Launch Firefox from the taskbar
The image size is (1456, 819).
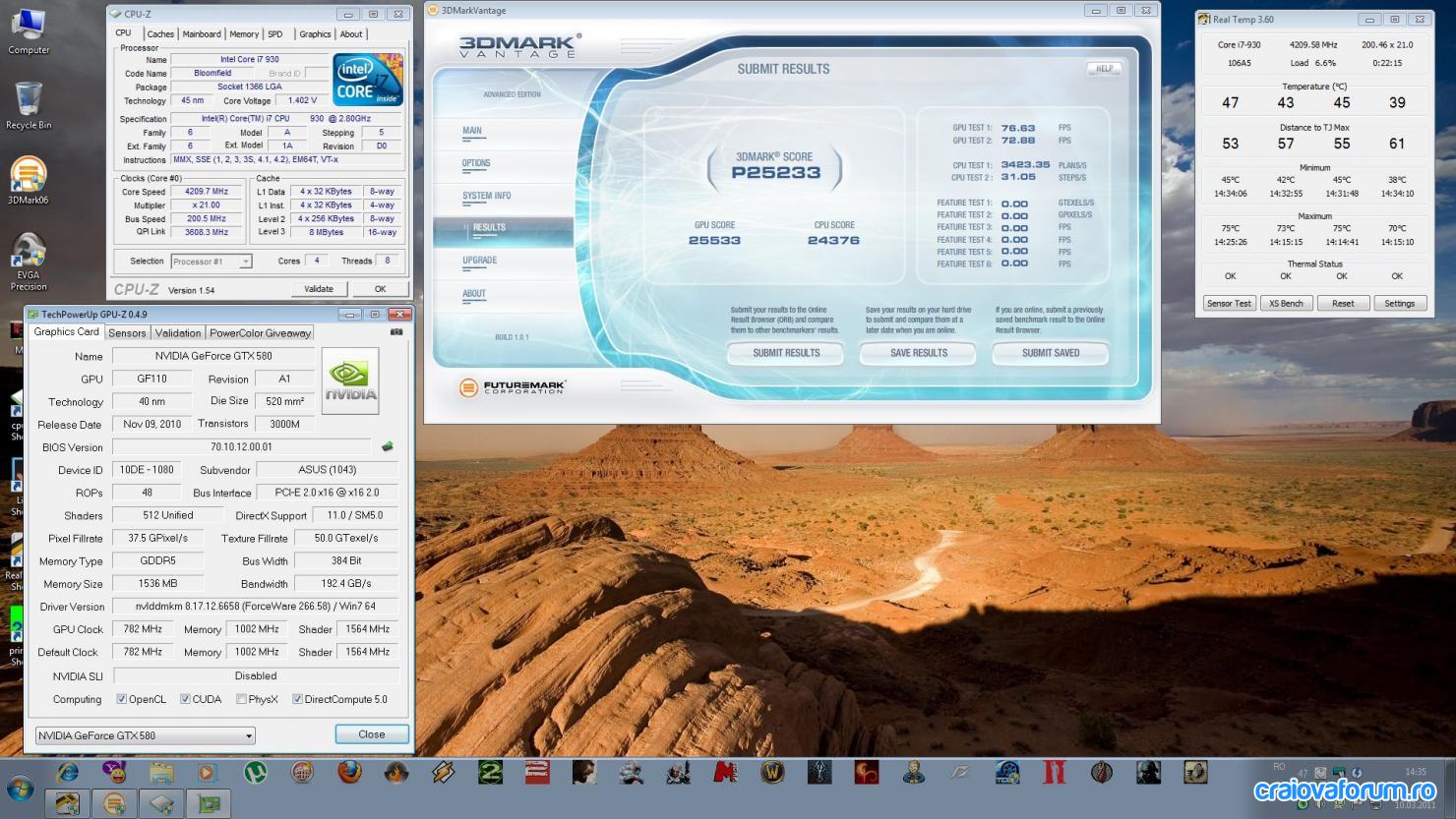(349, 773)
